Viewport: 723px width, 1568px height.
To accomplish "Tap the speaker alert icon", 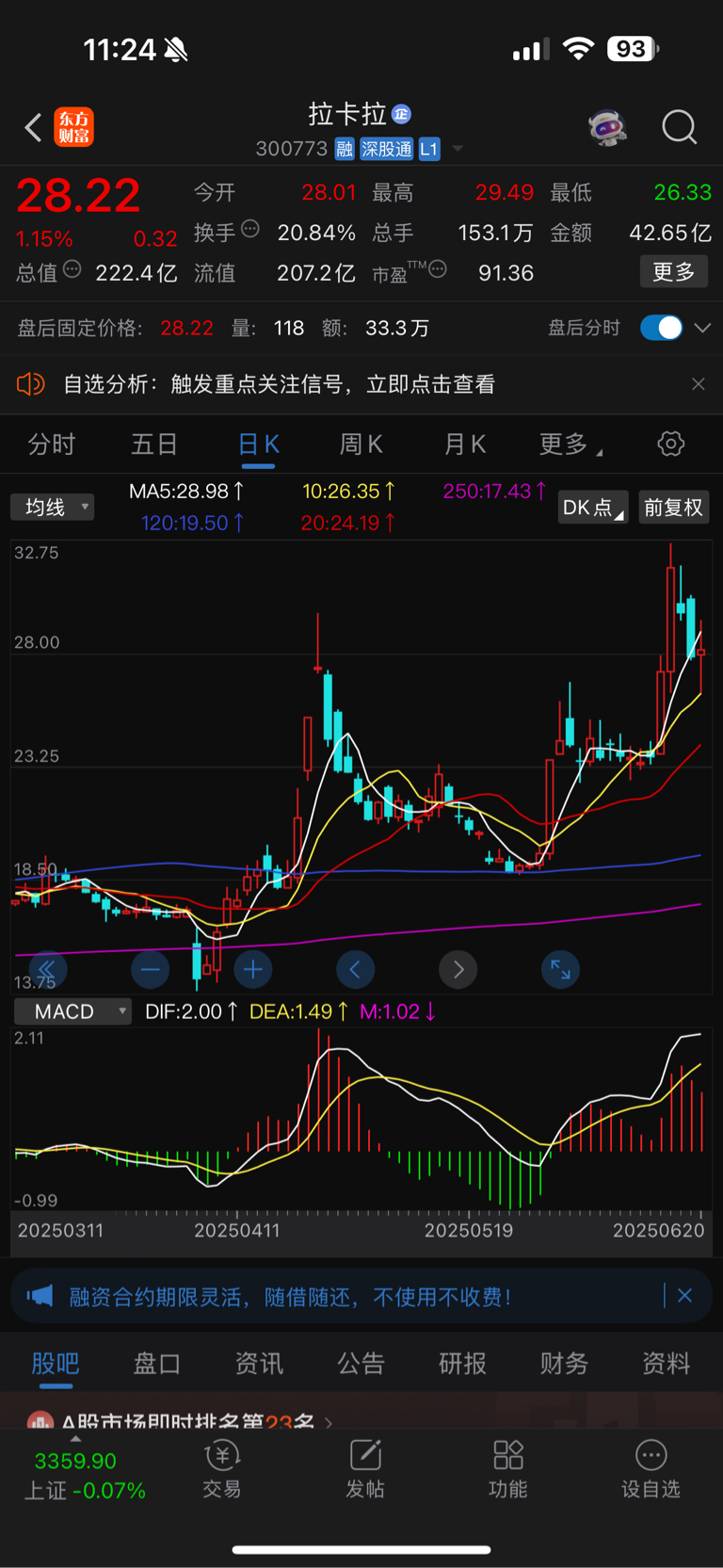I will [x=30, y=383].
